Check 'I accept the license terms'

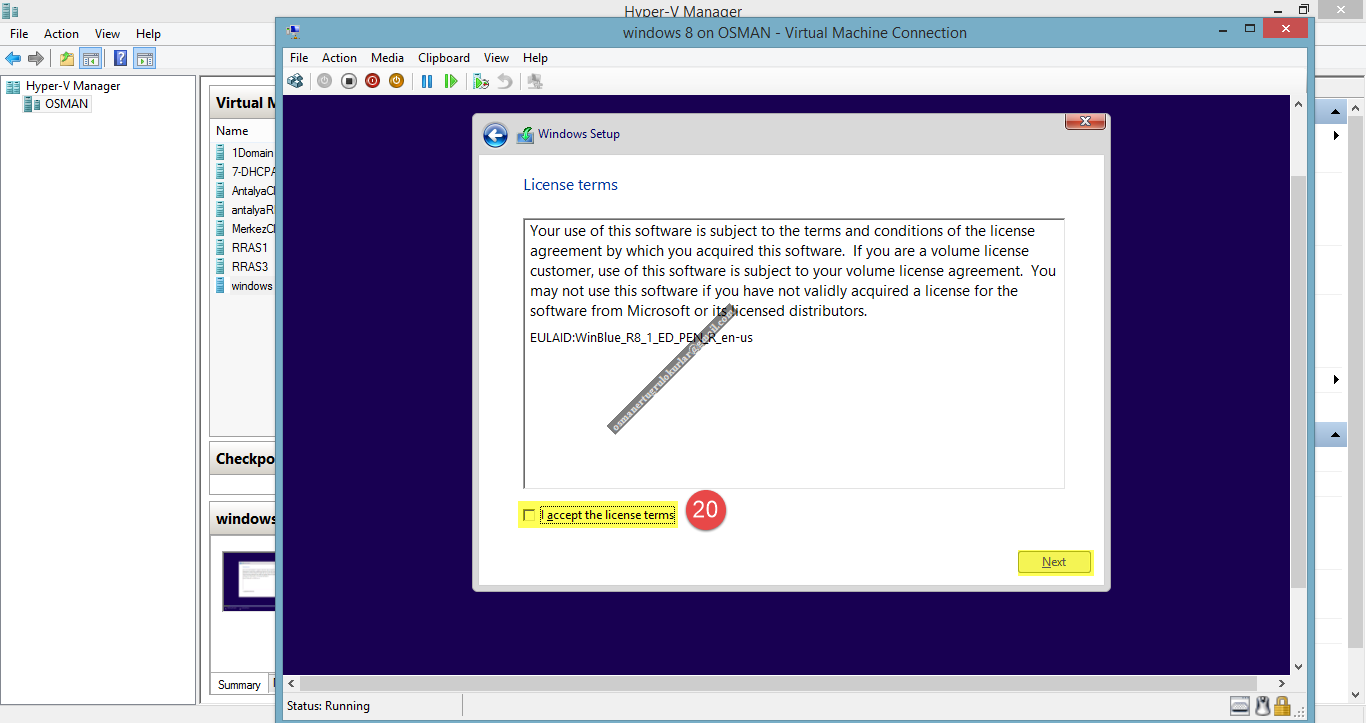click(x=528, y=515)
